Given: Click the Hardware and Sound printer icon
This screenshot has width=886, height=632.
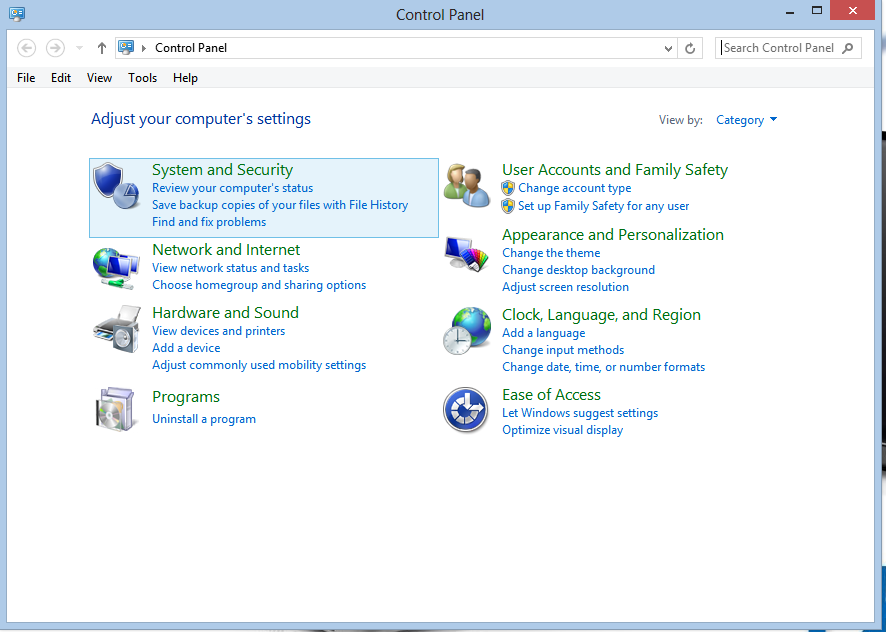Looking at the screenshot, I should tap(116, 330).
